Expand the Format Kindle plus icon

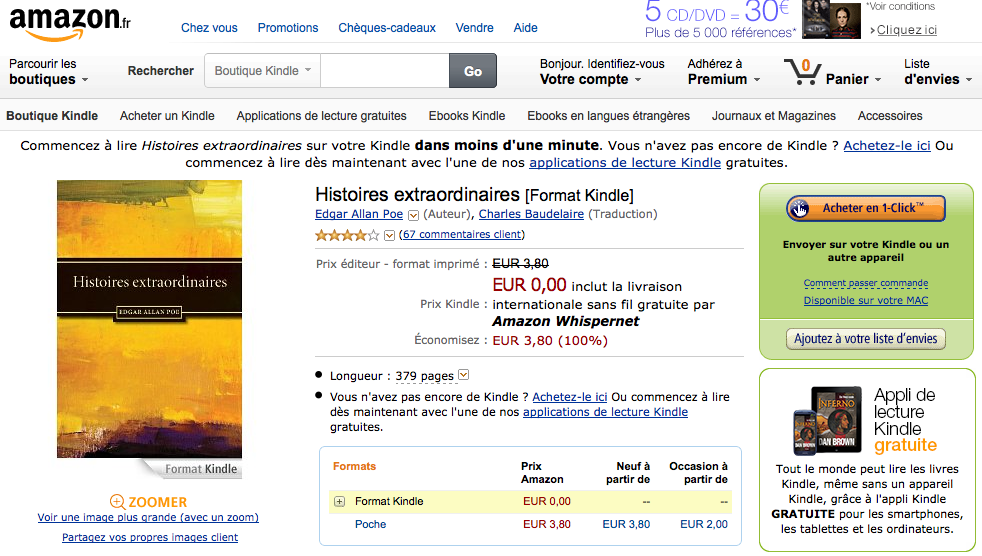tap(339, 502)
